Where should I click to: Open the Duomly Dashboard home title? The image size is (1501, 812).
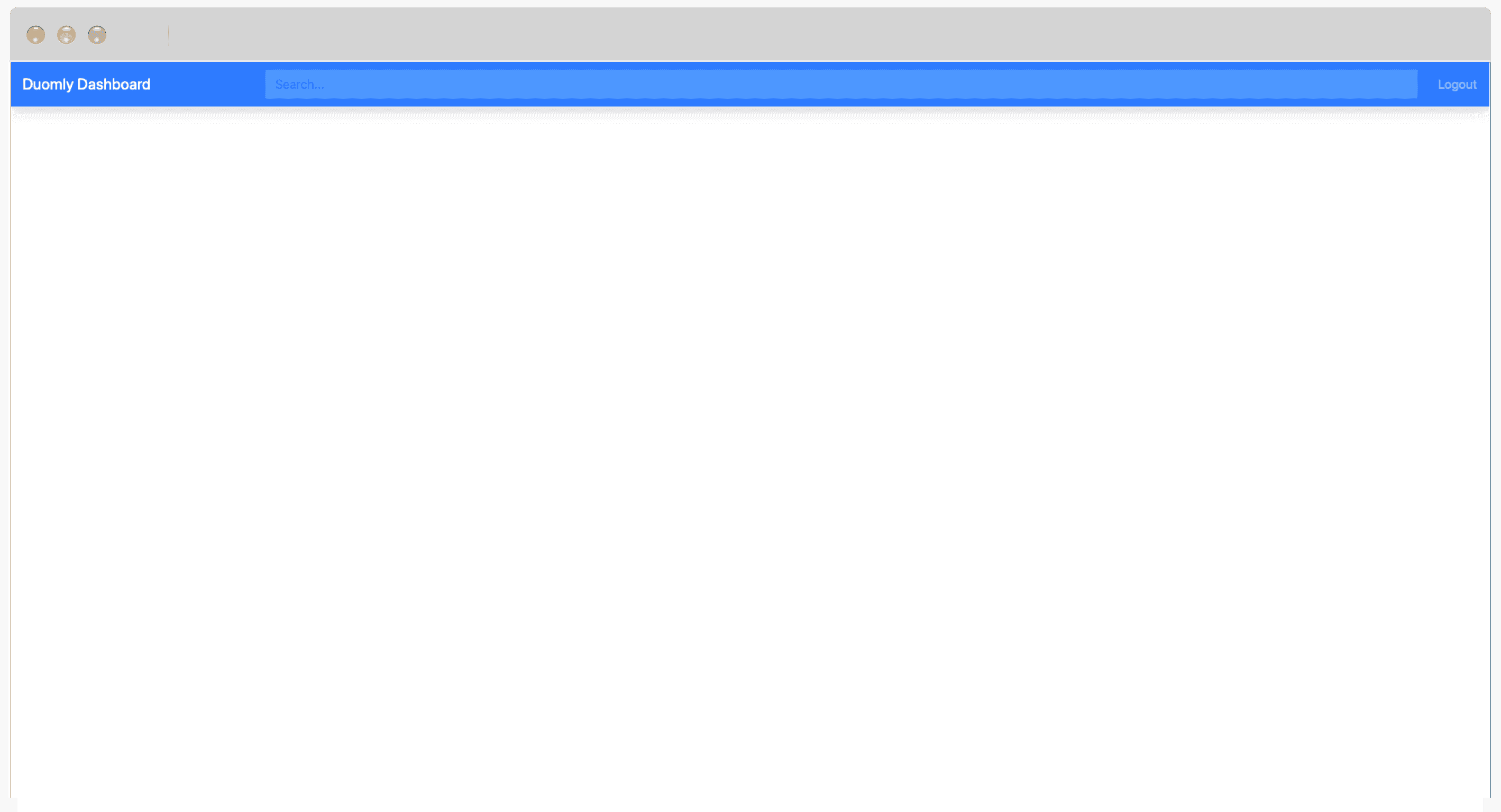click(x=86, y=85)
